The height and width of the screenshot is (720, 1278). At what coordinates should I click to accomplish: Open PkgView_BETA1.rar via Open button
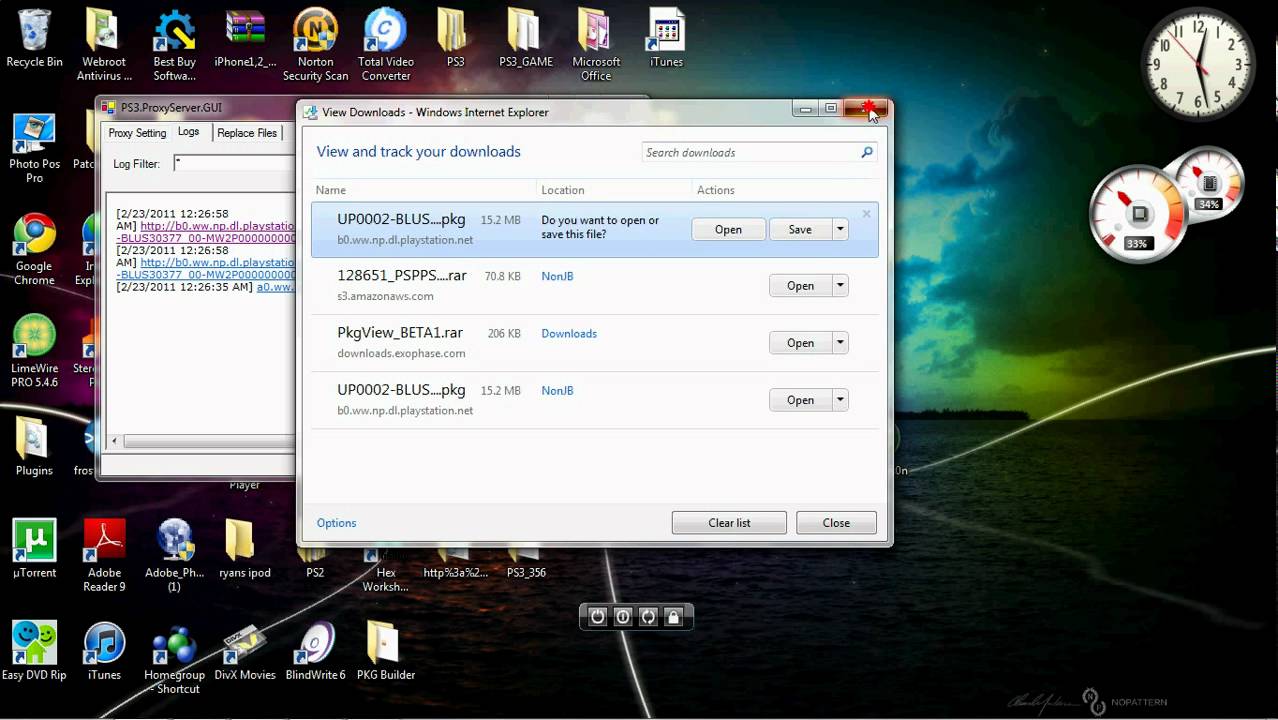click(800, 343)
